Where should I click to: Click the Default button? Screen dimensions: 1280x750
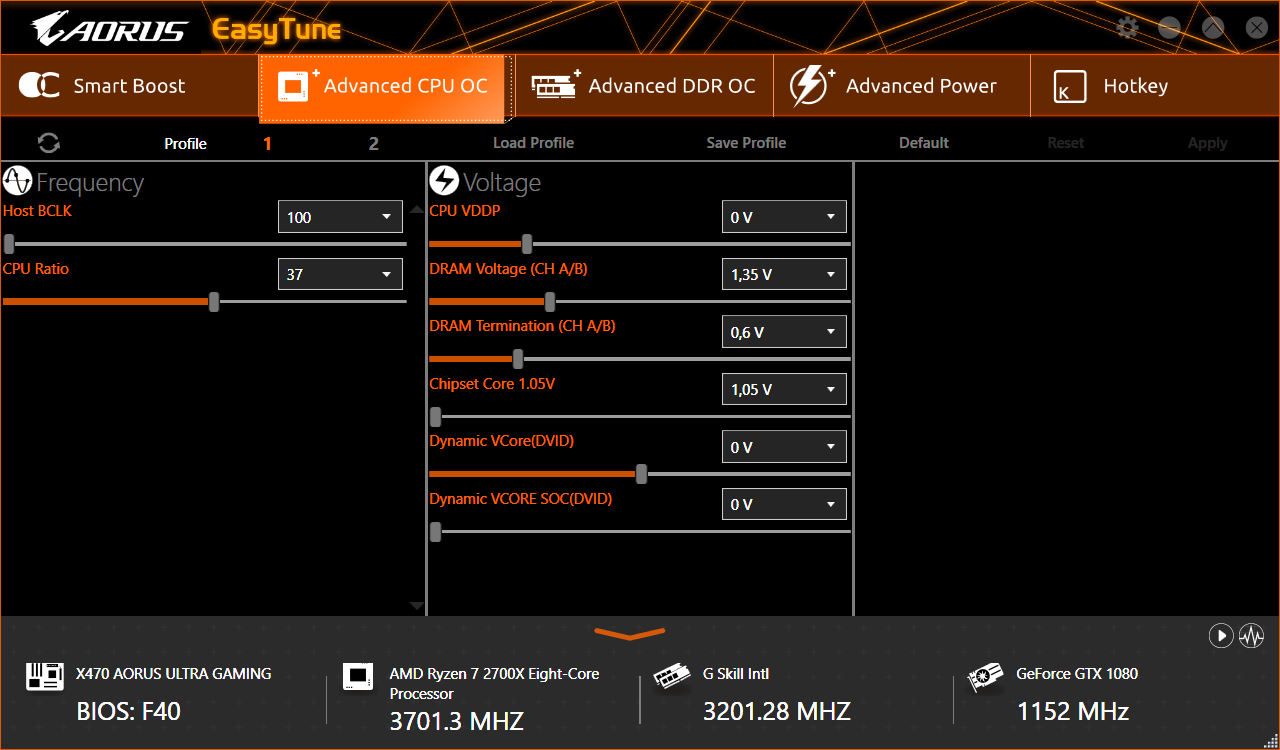(x=924, y=143)
